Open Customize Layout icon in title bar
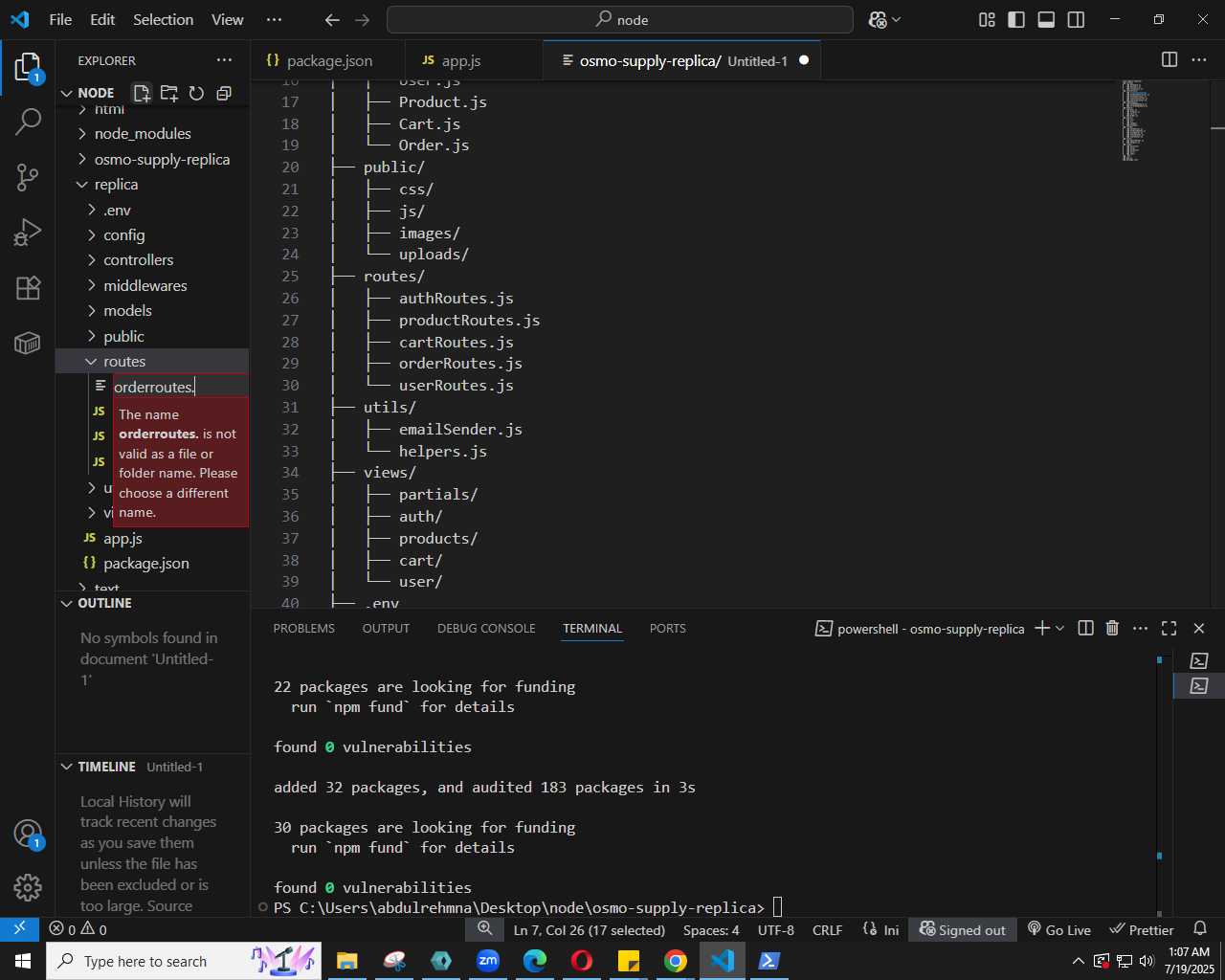This screenshot has width=1225, height=980. pos(987,19)
